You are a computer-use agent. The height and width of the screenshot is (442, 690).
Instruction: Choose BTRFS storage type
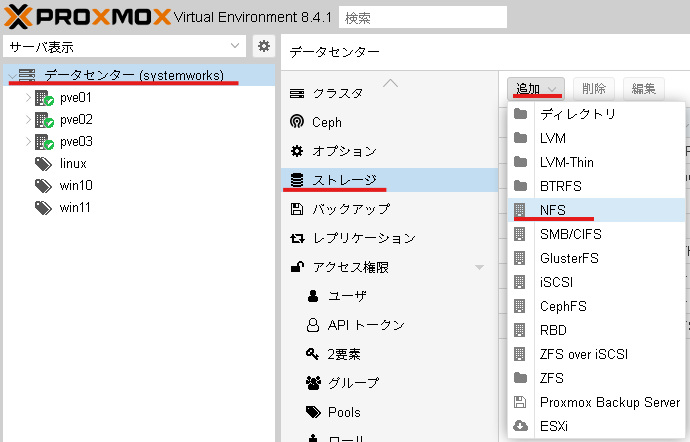pyautogui.click(x=596, y=186)
